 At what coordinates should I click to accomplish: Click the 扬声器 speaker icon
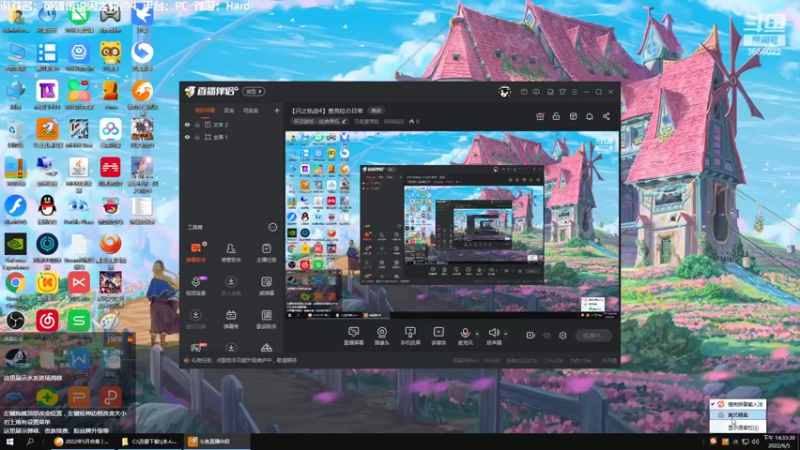point(493,333)
